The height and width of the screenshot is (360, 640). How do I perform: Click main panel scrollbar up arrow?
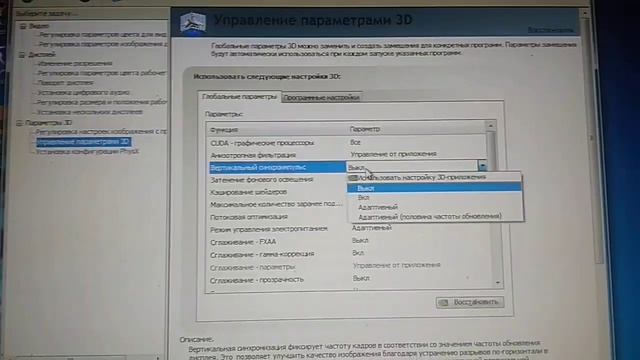click(x=584, y=13)
